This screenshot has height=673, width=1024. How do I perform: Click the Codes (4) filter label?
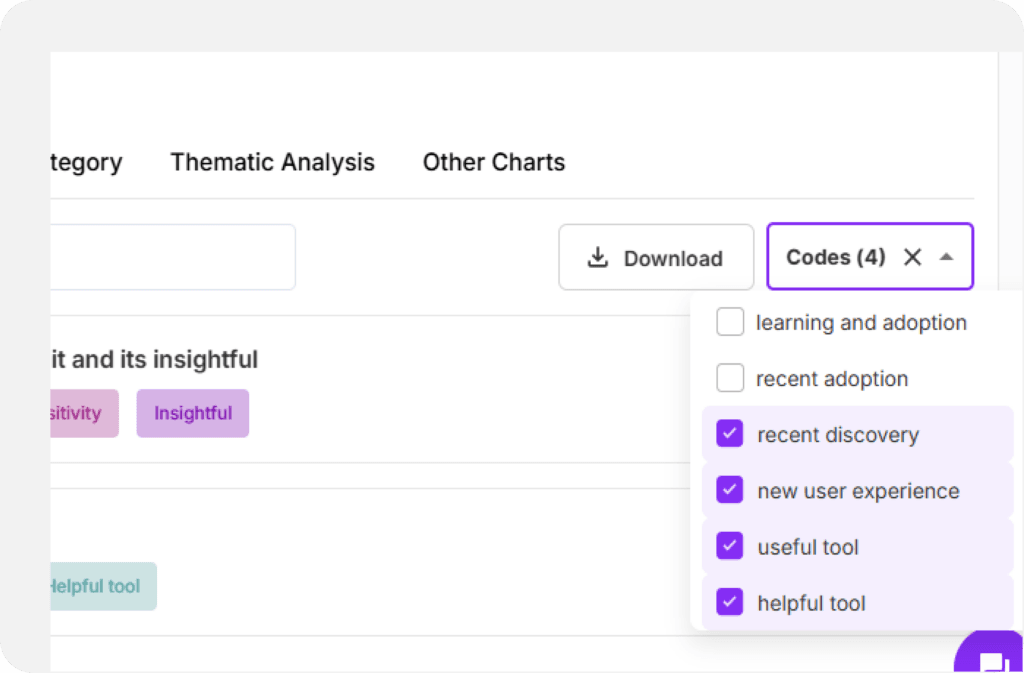point(835,257)
